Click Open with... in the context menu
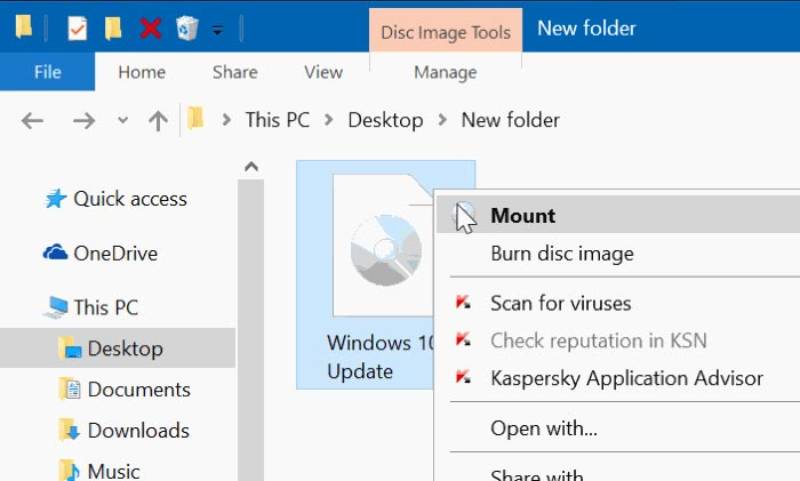This screenshot has height=481, width=800. [543, 429]
